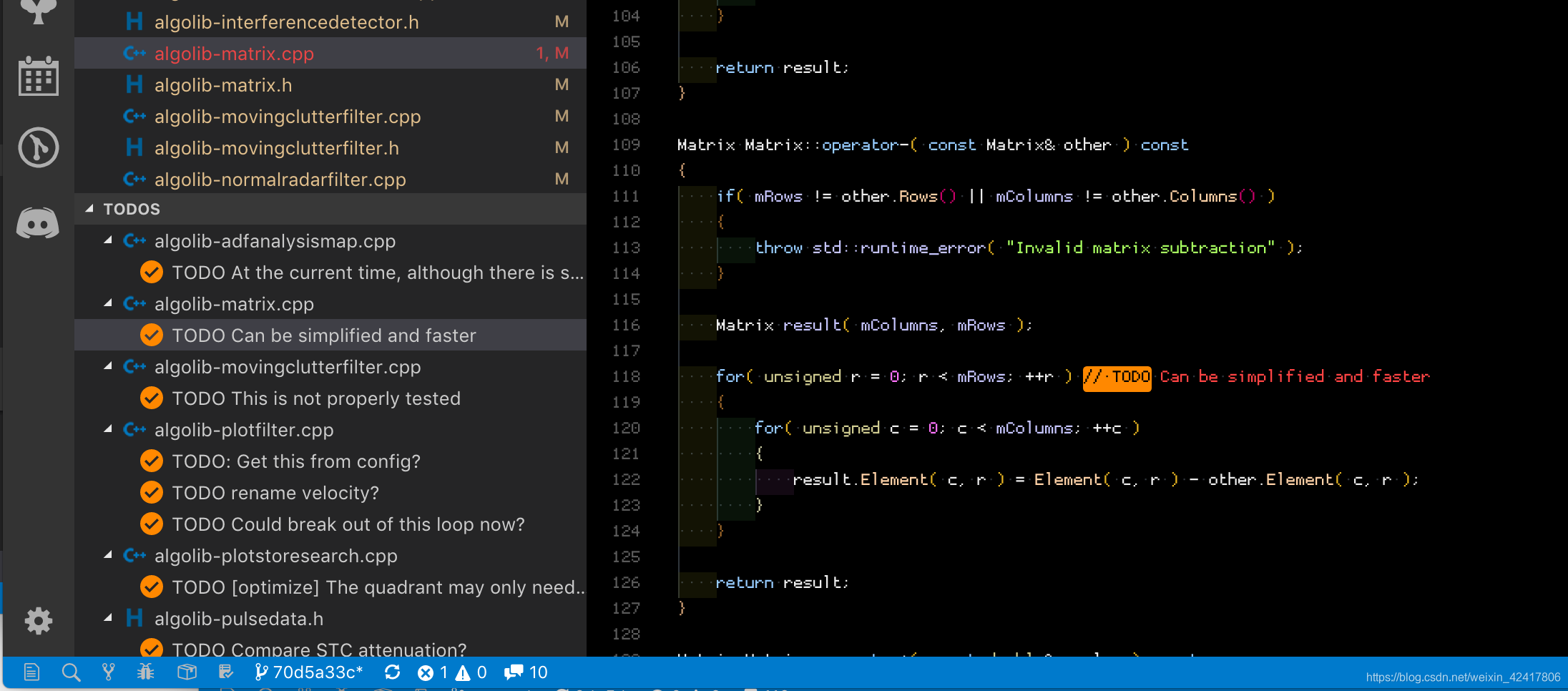Open the errors and warnings counter

click(x=452, y=672)
